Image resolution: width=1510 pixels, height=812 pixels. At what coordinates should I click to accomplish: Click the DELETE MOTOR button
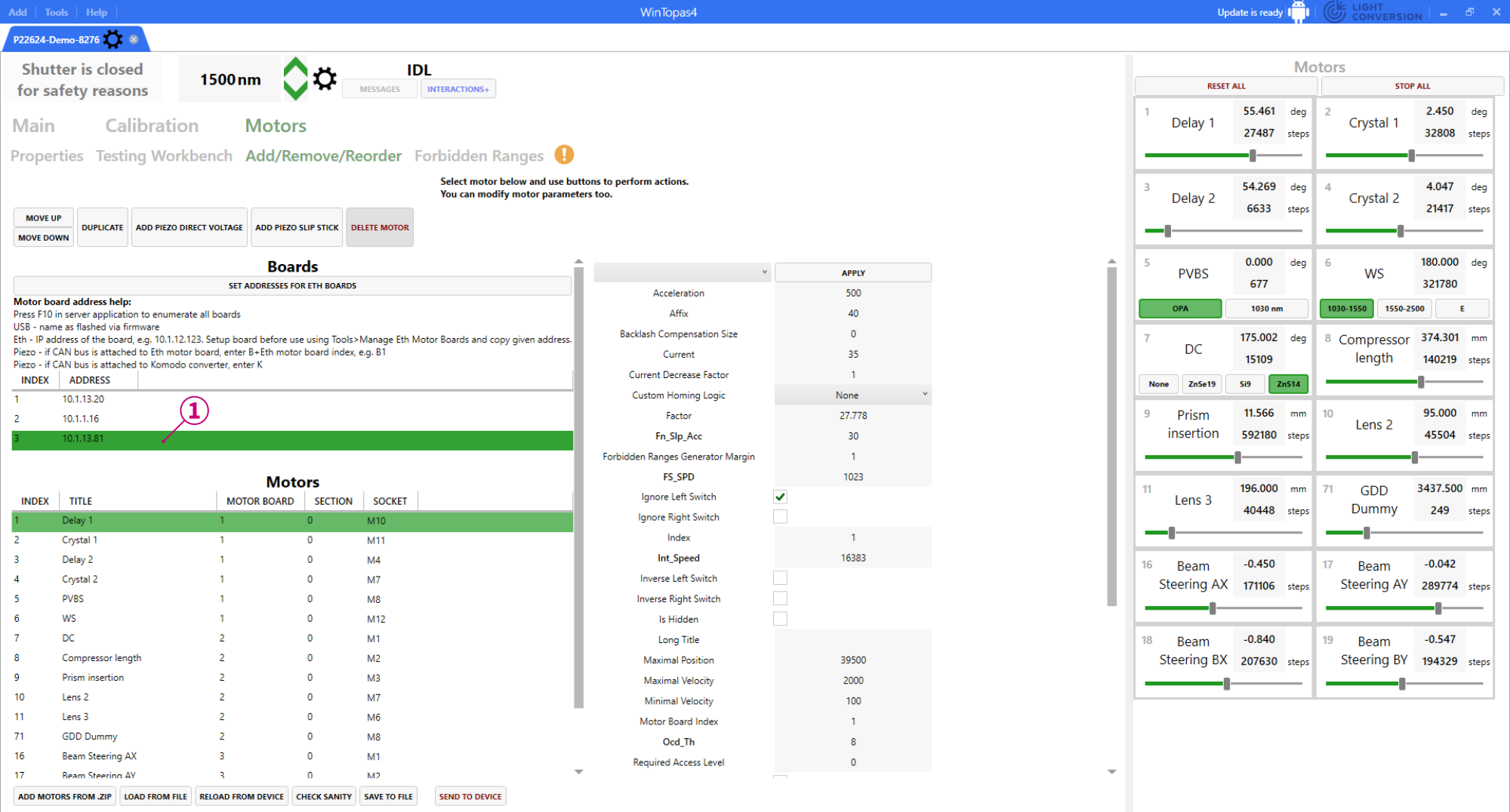click(379, 226)
